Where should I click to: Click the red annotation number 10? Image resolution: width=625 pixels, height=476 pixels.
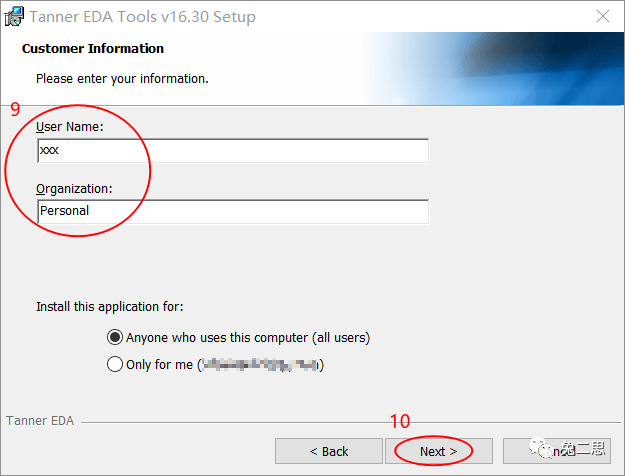coord(400,422)
